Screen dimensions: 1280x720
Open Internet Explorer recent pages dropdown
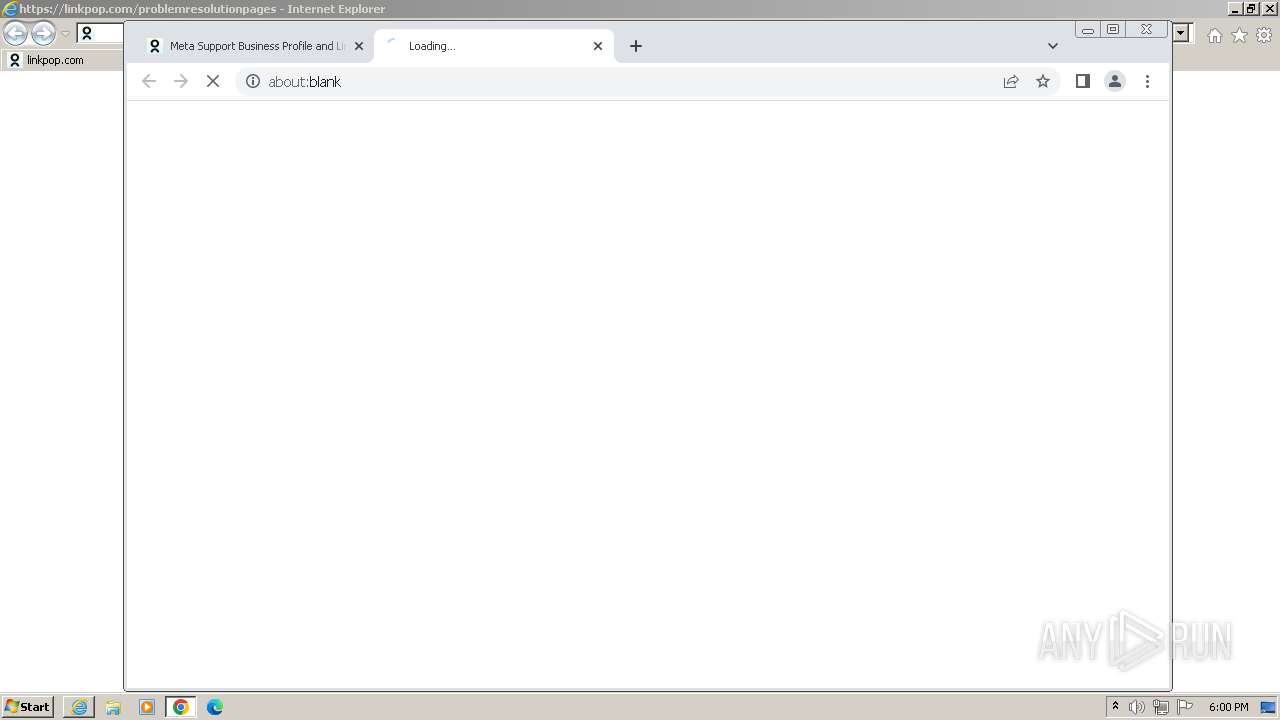click(65, 34)
